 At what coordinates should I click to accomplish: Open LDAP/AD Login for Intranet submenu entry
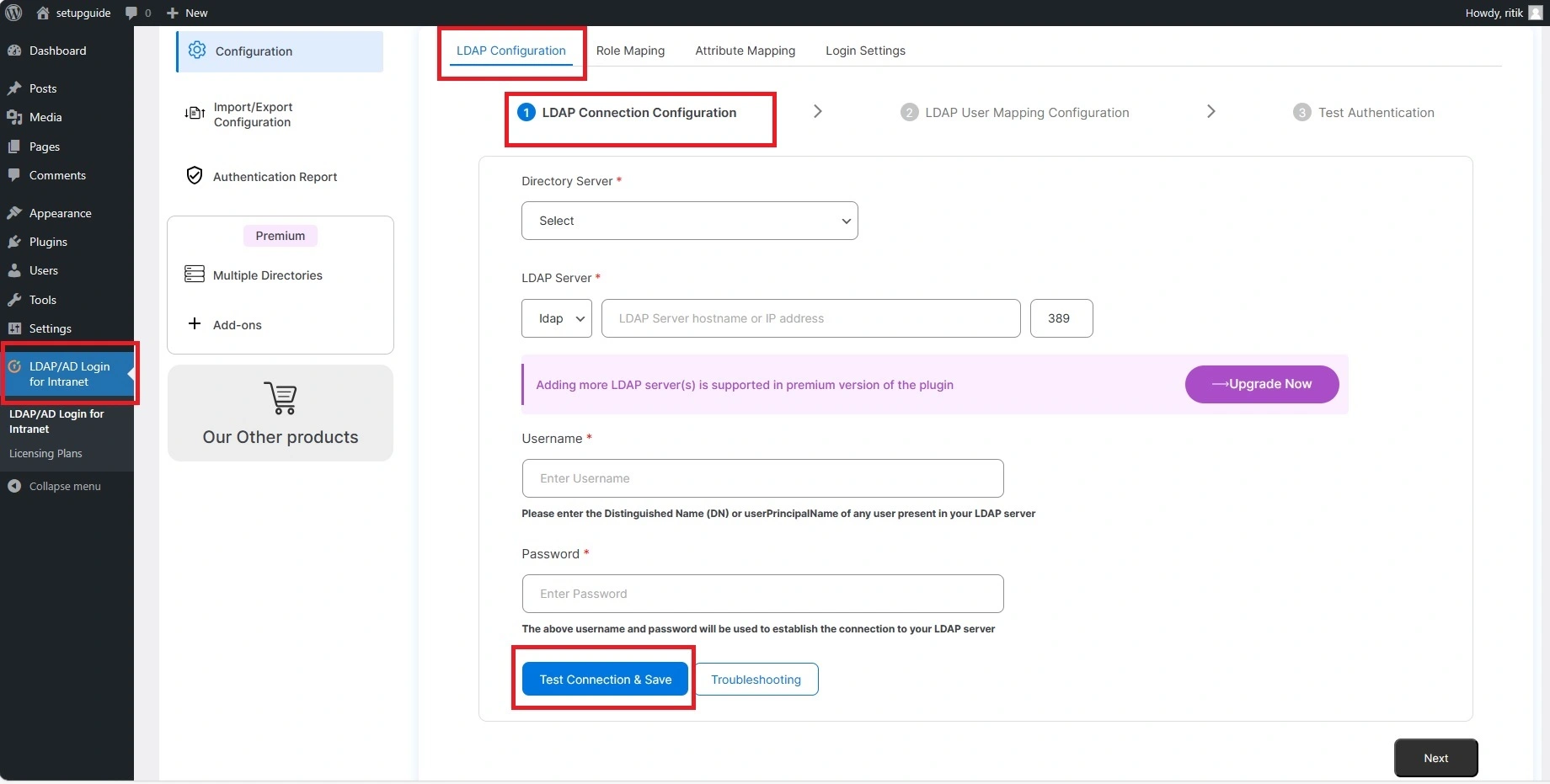[x=56, y=421]
